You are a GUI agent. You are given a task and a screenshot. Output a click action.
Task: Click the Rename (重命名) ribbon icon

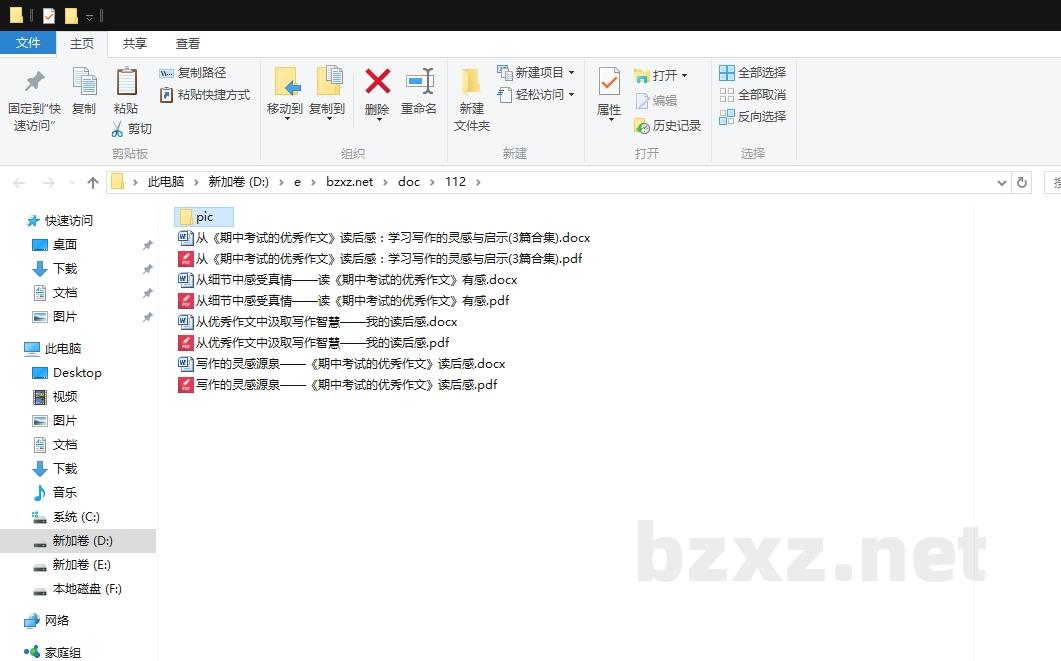coord(419,82)
